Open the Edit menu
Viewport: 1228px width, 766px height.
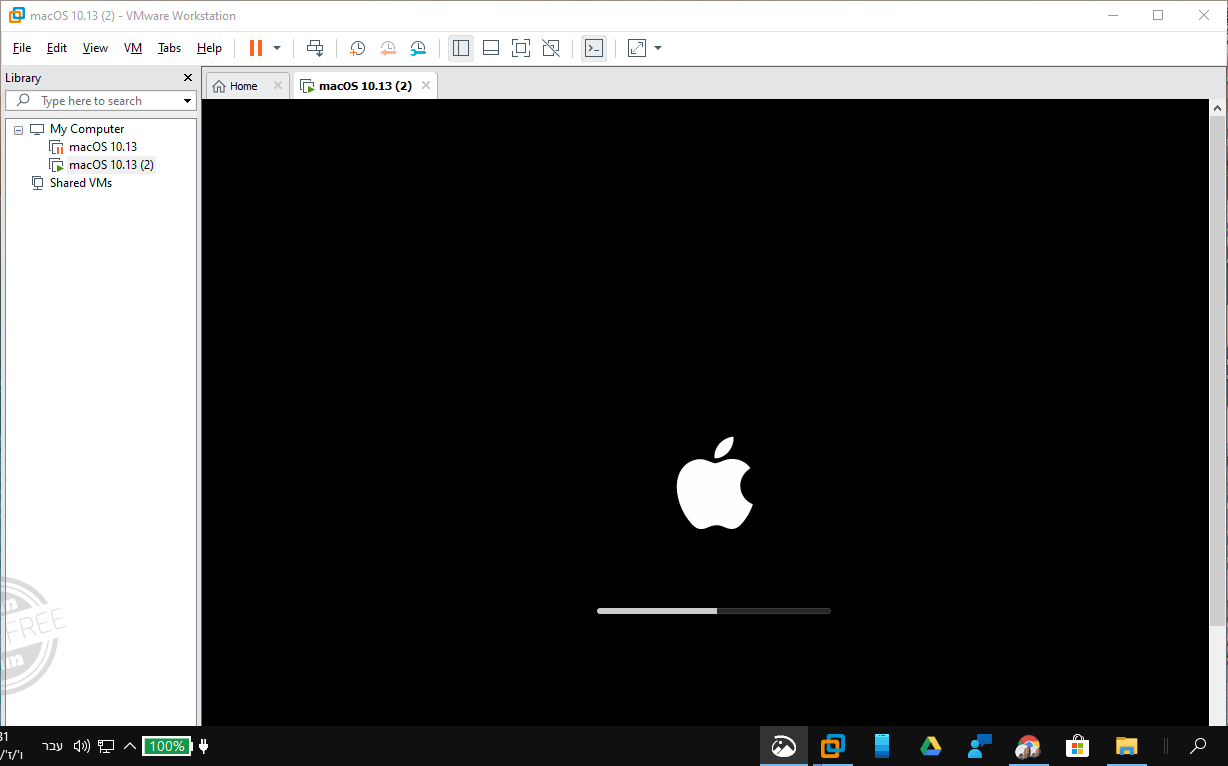[x=57, y=48]
